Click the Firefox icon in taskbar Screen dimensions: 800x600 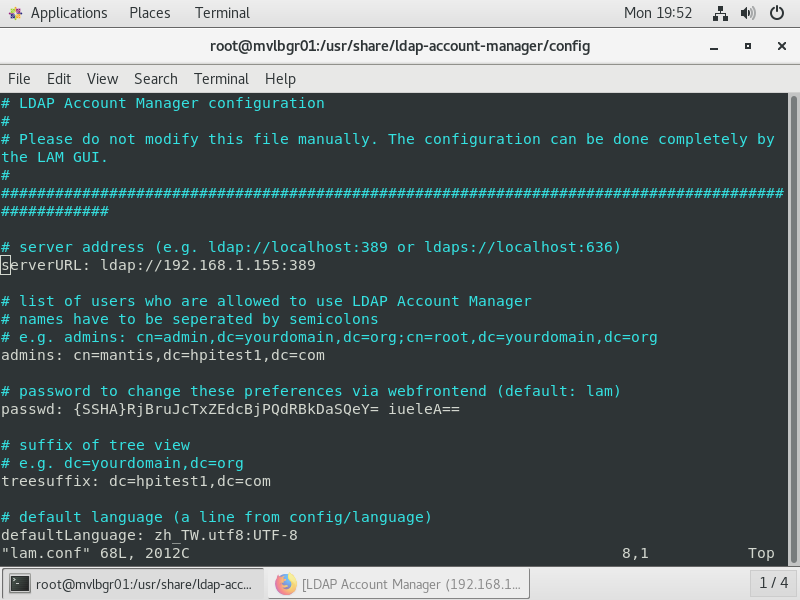(286, 584)
